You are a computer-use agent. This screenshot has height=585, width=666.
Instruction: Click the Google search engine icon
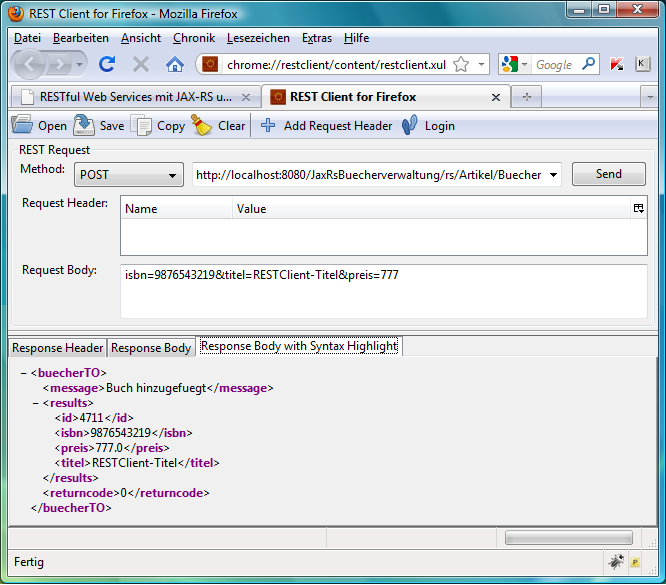509,65
